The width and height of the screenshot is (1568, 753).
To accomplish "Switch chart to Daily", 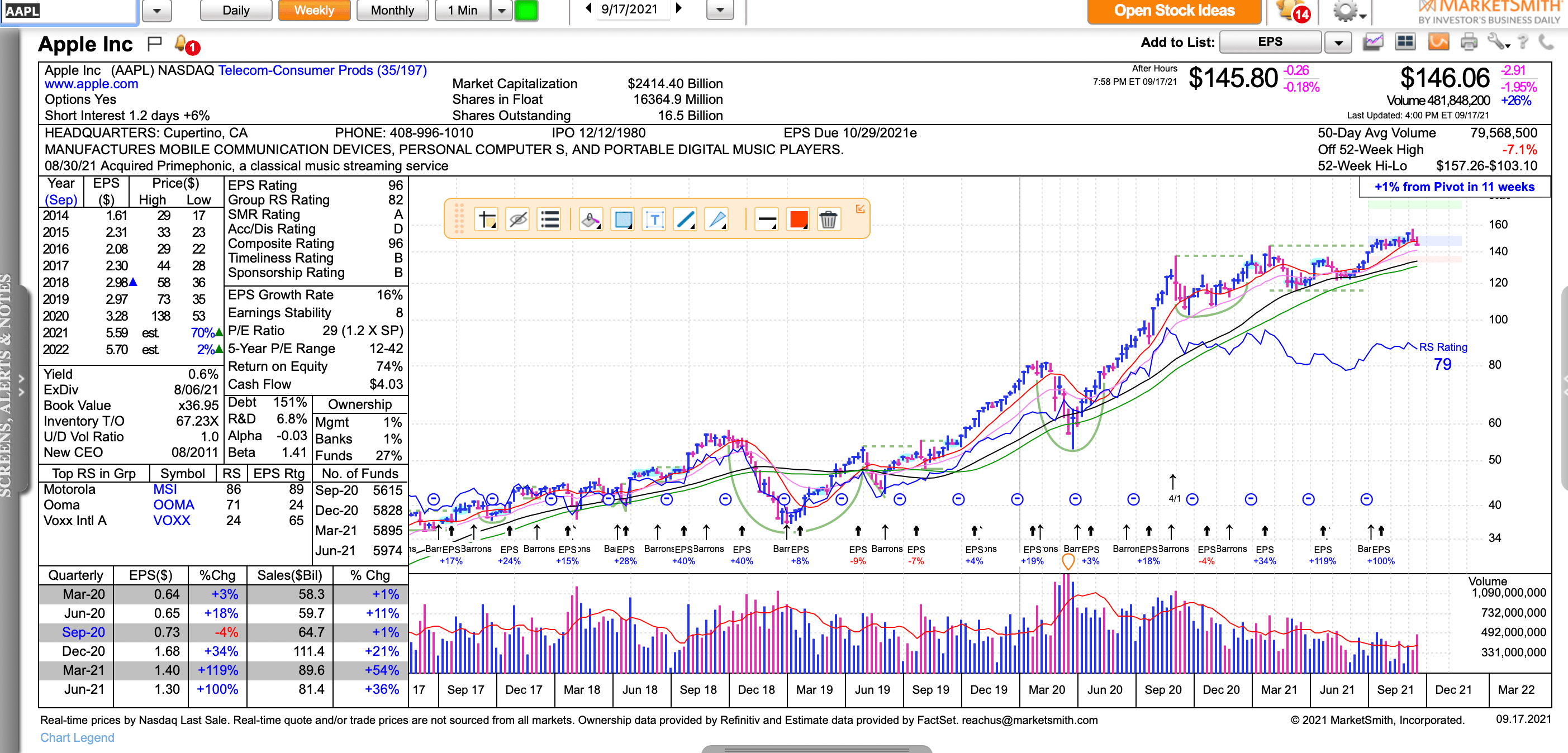I will pos(236,11).
